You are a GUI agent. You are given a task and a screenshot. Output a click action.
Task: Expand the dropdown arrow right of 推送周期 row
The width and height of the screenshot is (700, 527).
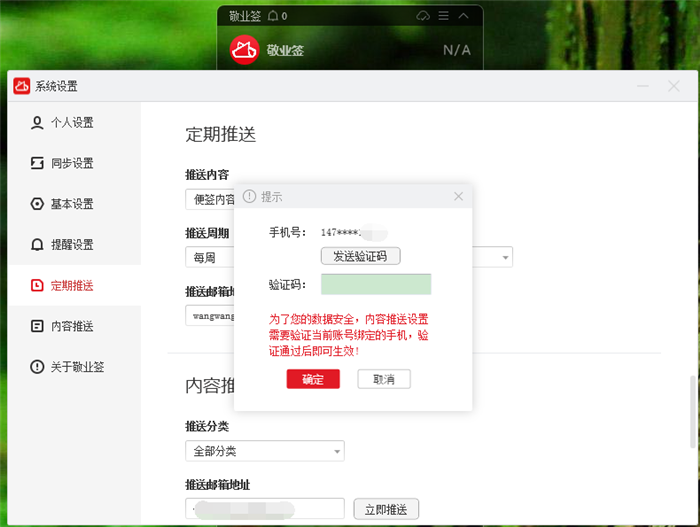(x=505, y=257)
